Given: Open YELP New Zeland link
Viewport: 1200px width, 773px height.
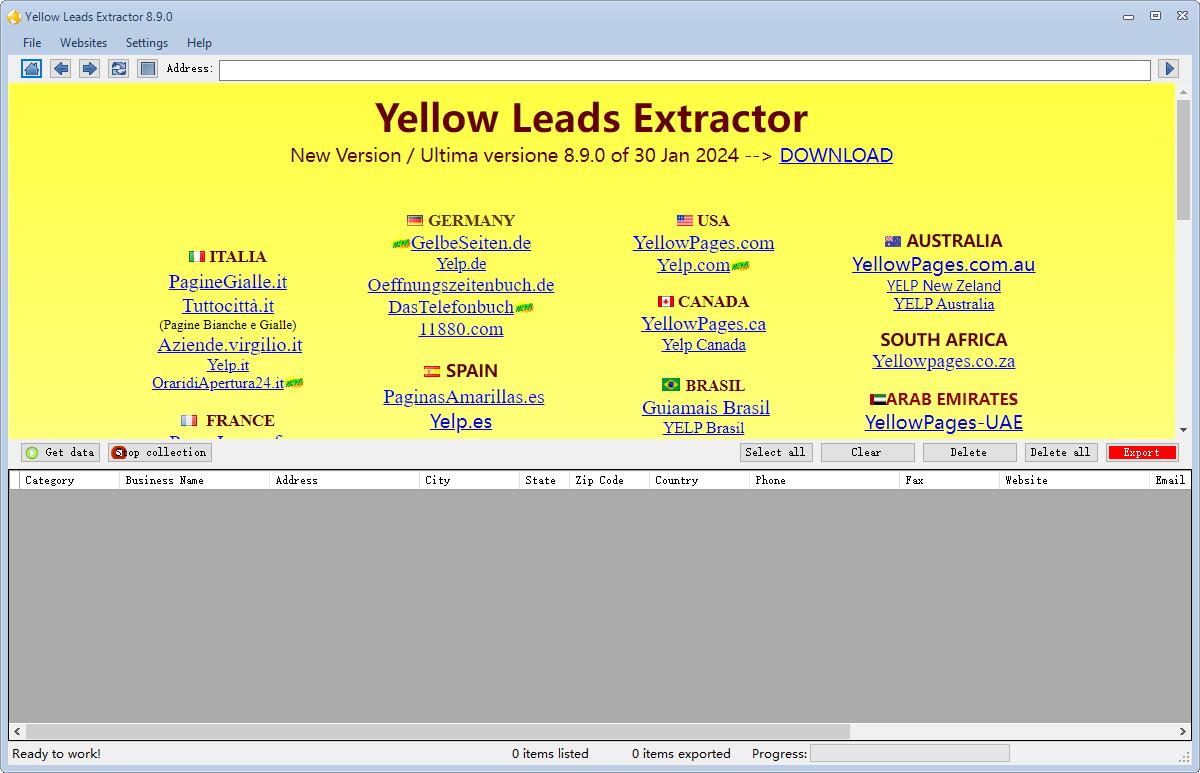Looking at the screenshot, I should coord(944,286).
